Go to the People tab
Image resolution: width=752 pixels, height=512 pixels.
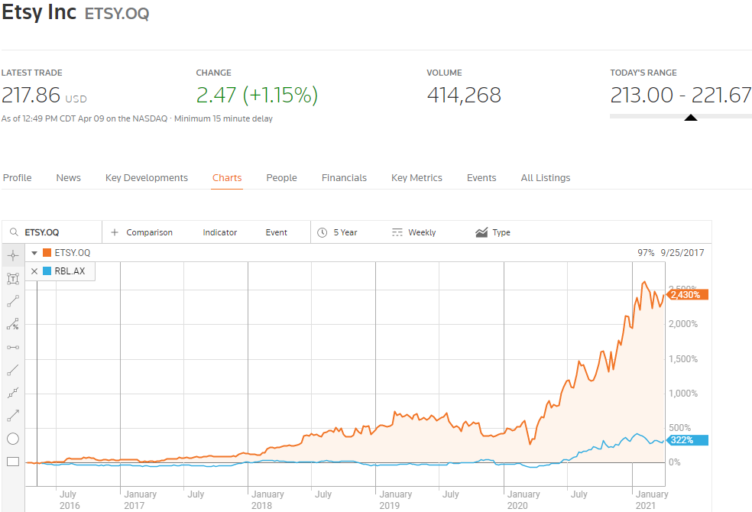[x=282, y=178]
